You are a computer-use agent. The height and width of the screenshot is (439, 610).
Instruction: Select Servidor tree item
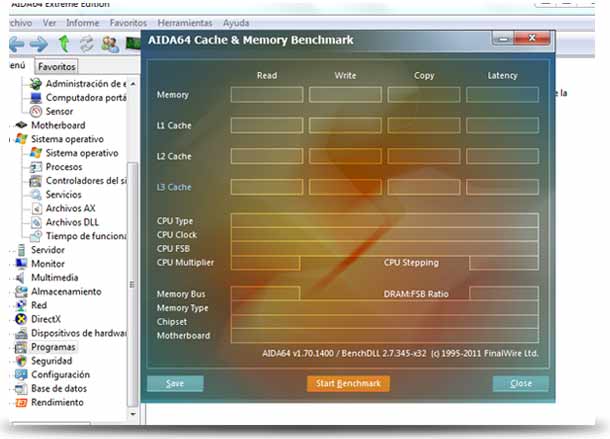(x=48, y=249)
